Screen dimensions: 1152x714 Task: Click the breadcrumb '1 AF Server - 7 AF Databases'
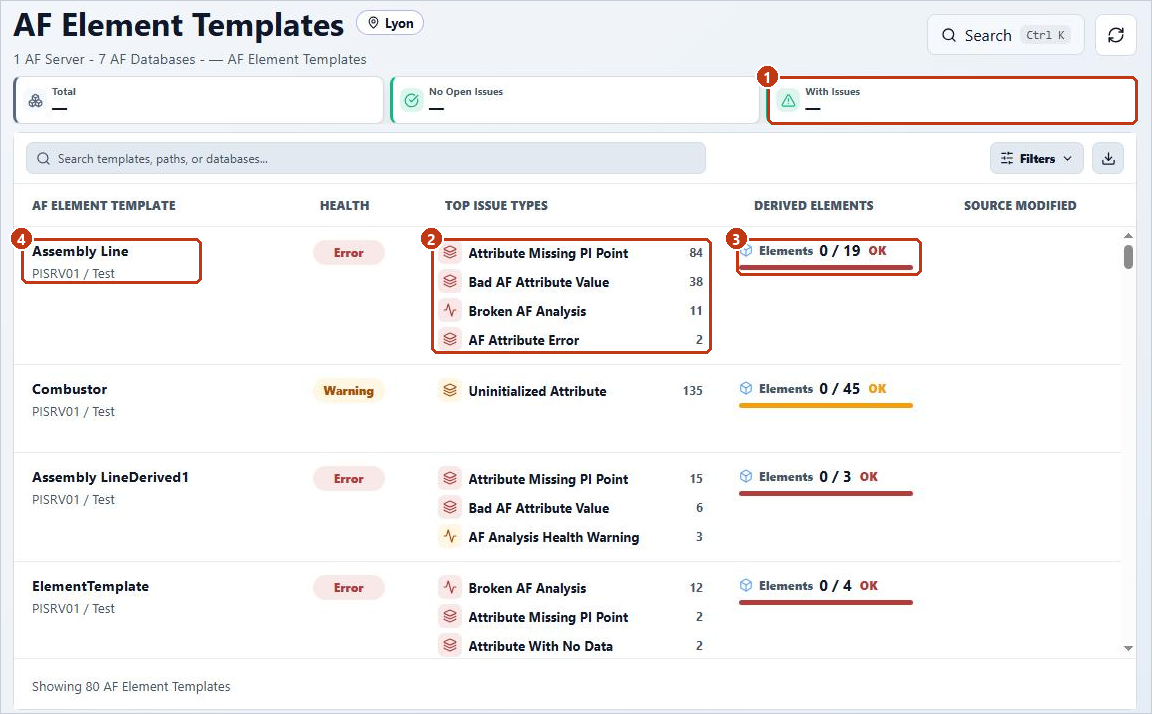pos(104,60)
